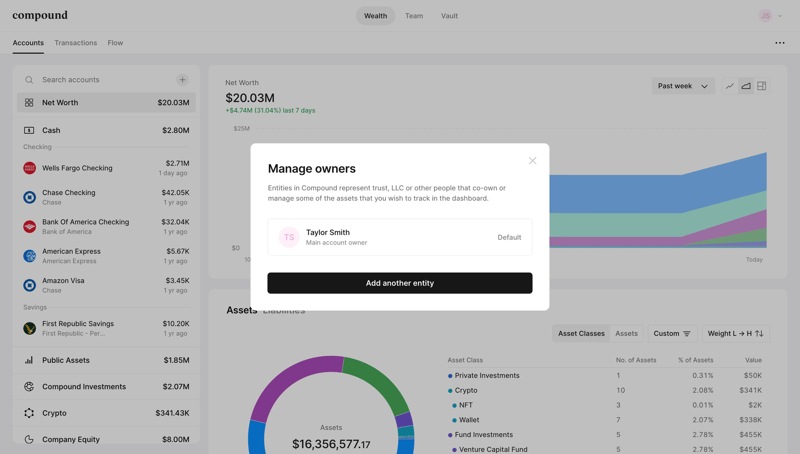Click the Fund Investments purple color dot
Image resolution: width=800 pixels, height=454 pixels.
click(x=450, y=435)
